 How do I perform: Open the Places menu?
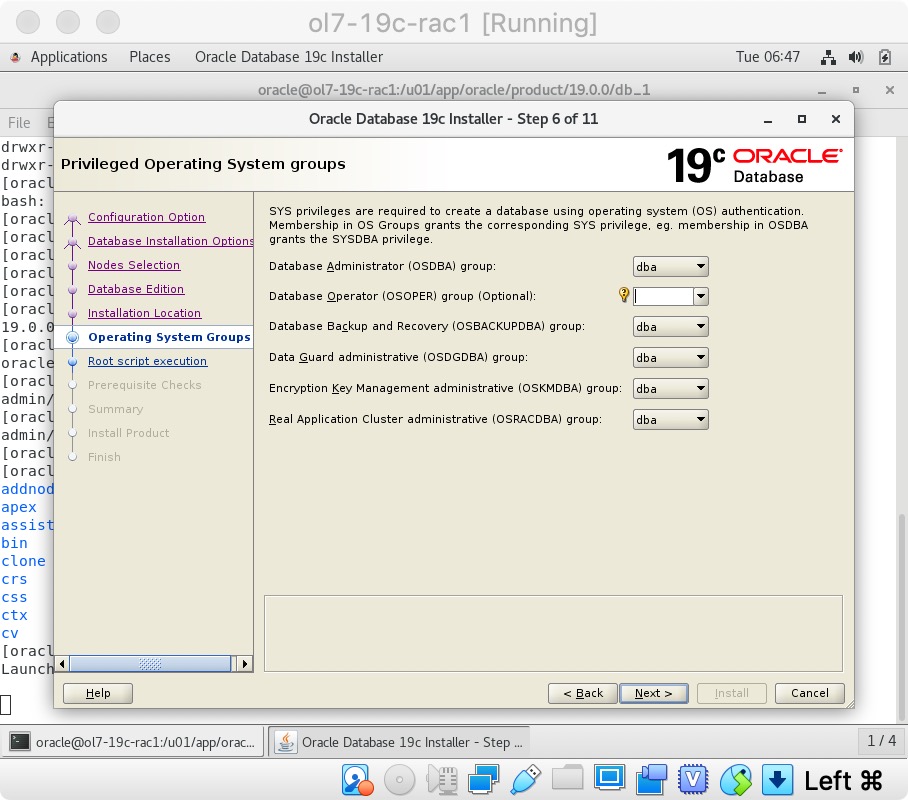149,57
